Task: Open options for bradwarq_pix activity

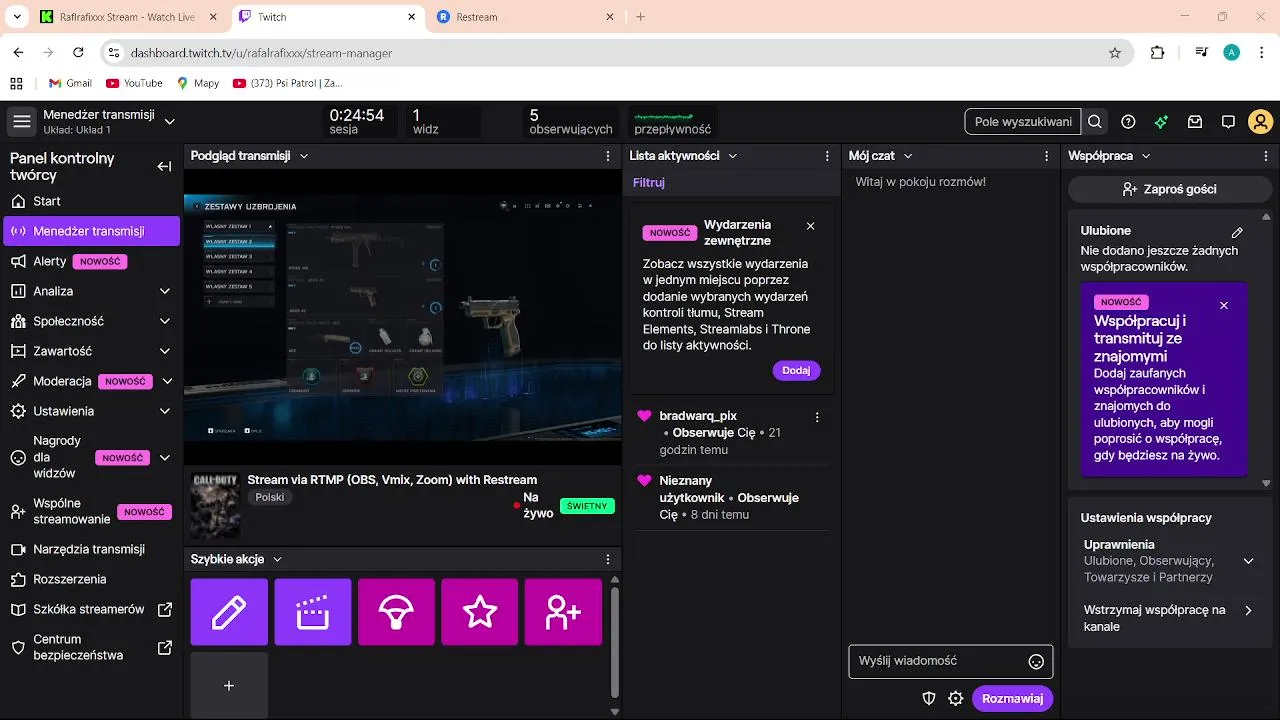Action: click(817, 417)
